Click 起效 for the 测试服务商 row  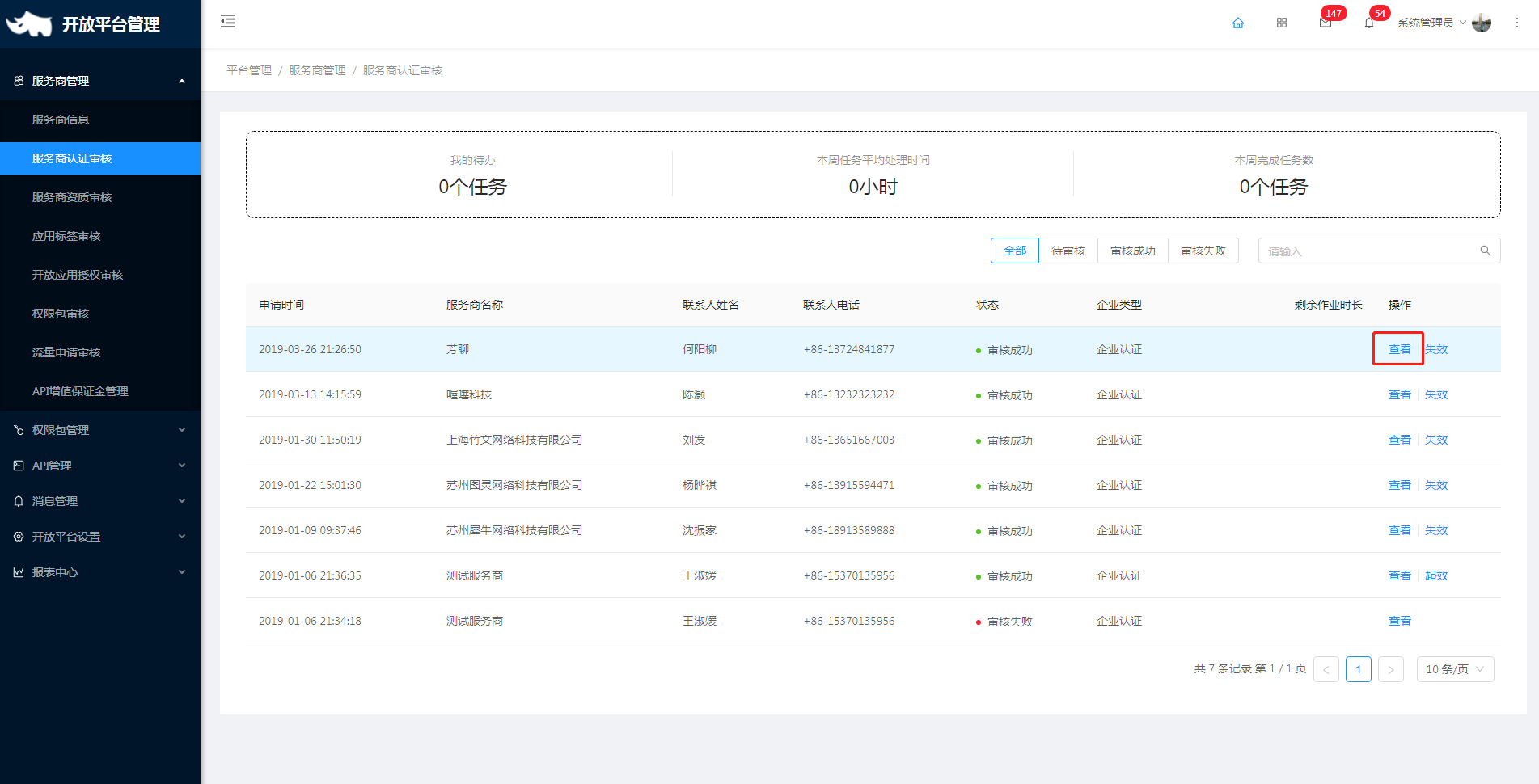[1436, 575]
